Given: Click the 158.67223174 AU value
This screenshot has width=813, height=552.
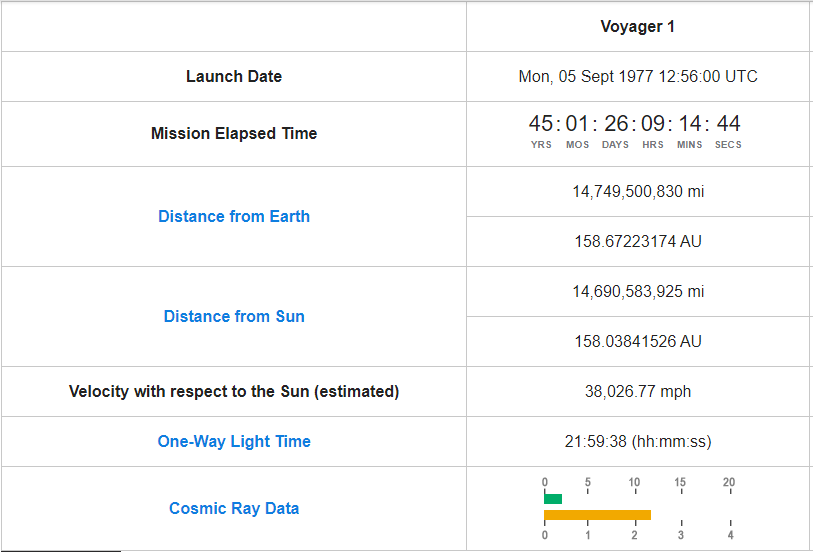Looking at the screenshot, I should pyautogui.click(x=637, y=241).
